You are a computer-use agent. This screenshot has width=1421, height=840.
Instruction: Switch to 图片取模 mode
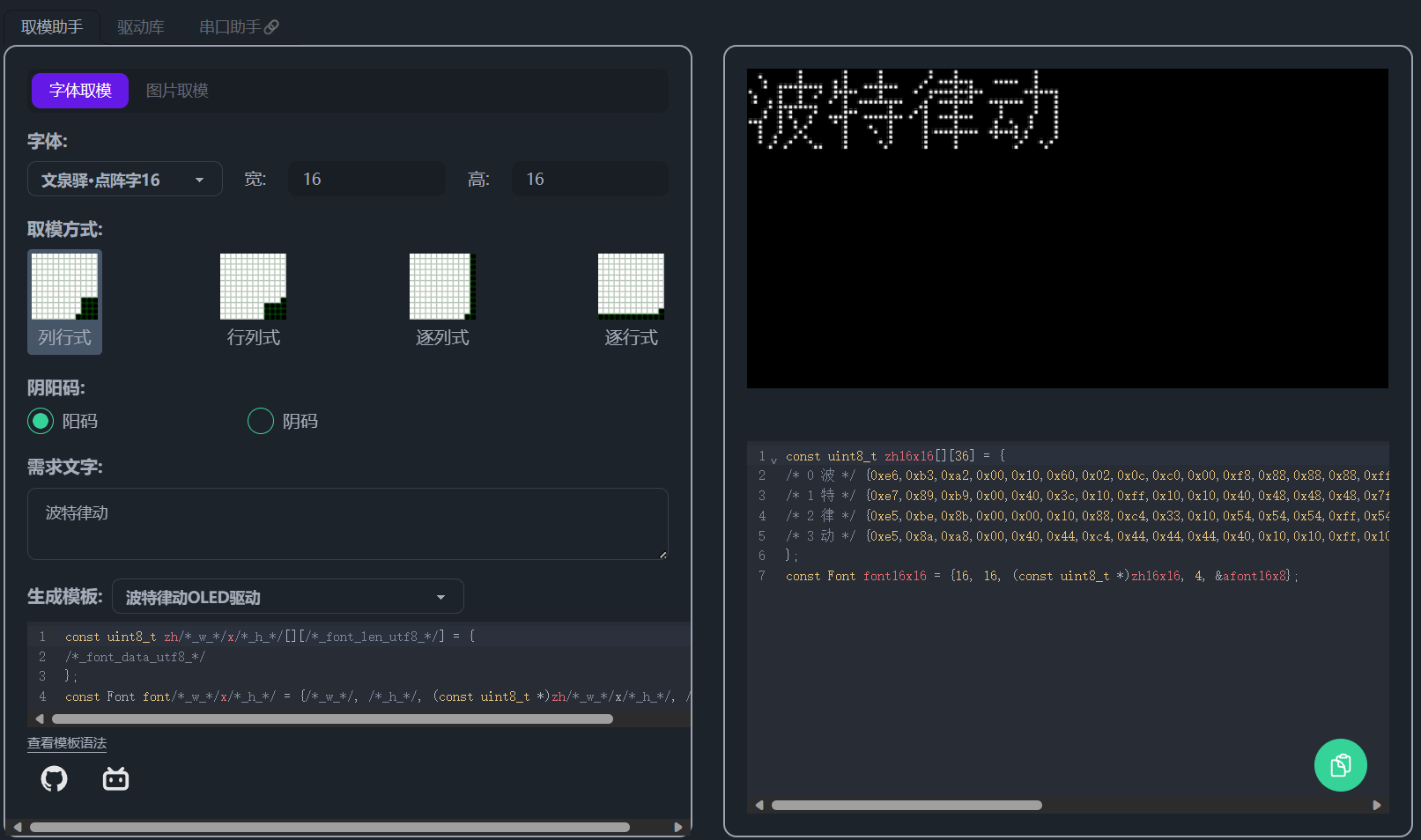pos(177,91)
